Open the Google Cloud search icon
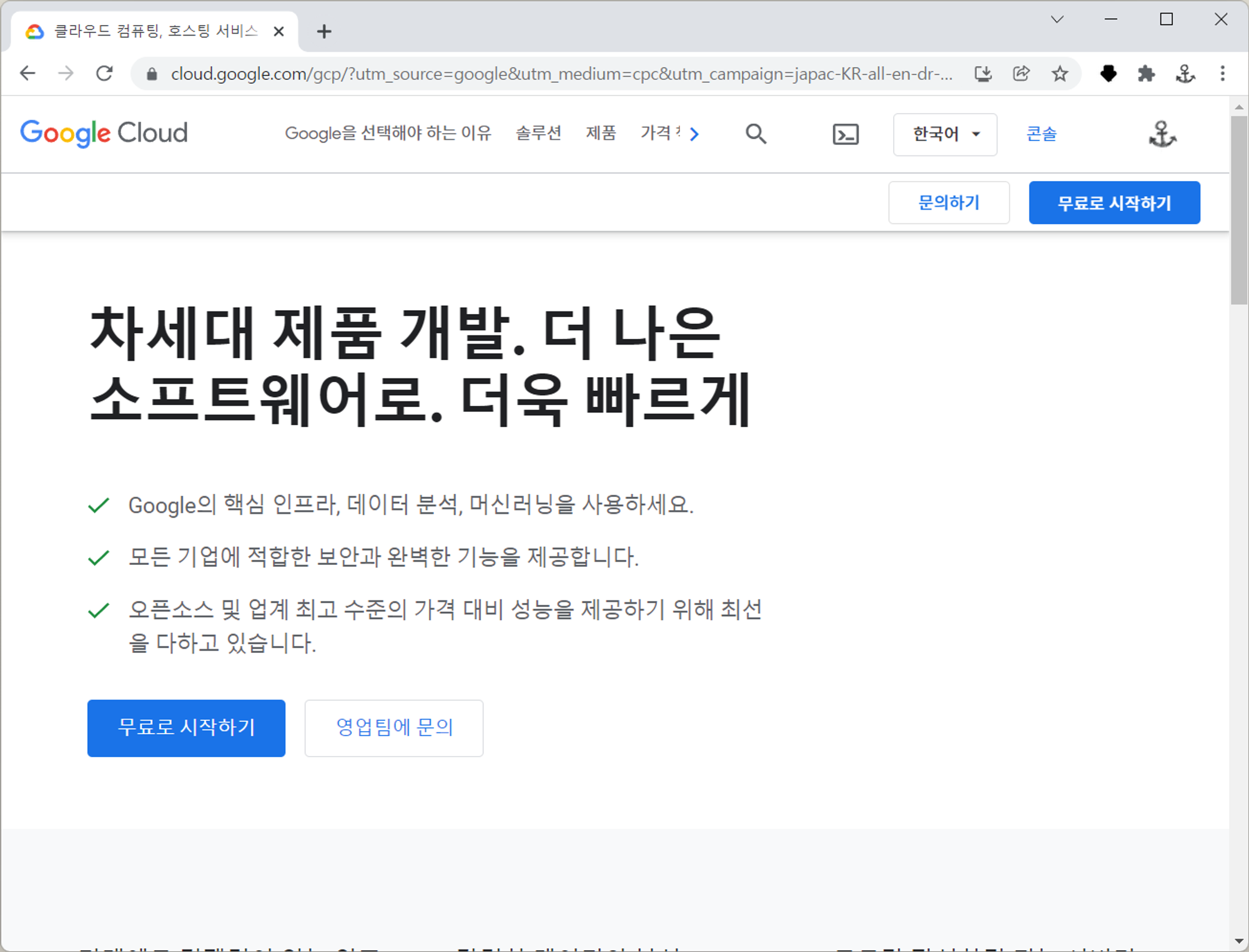The image size is (1249, 952). (756, 134)
